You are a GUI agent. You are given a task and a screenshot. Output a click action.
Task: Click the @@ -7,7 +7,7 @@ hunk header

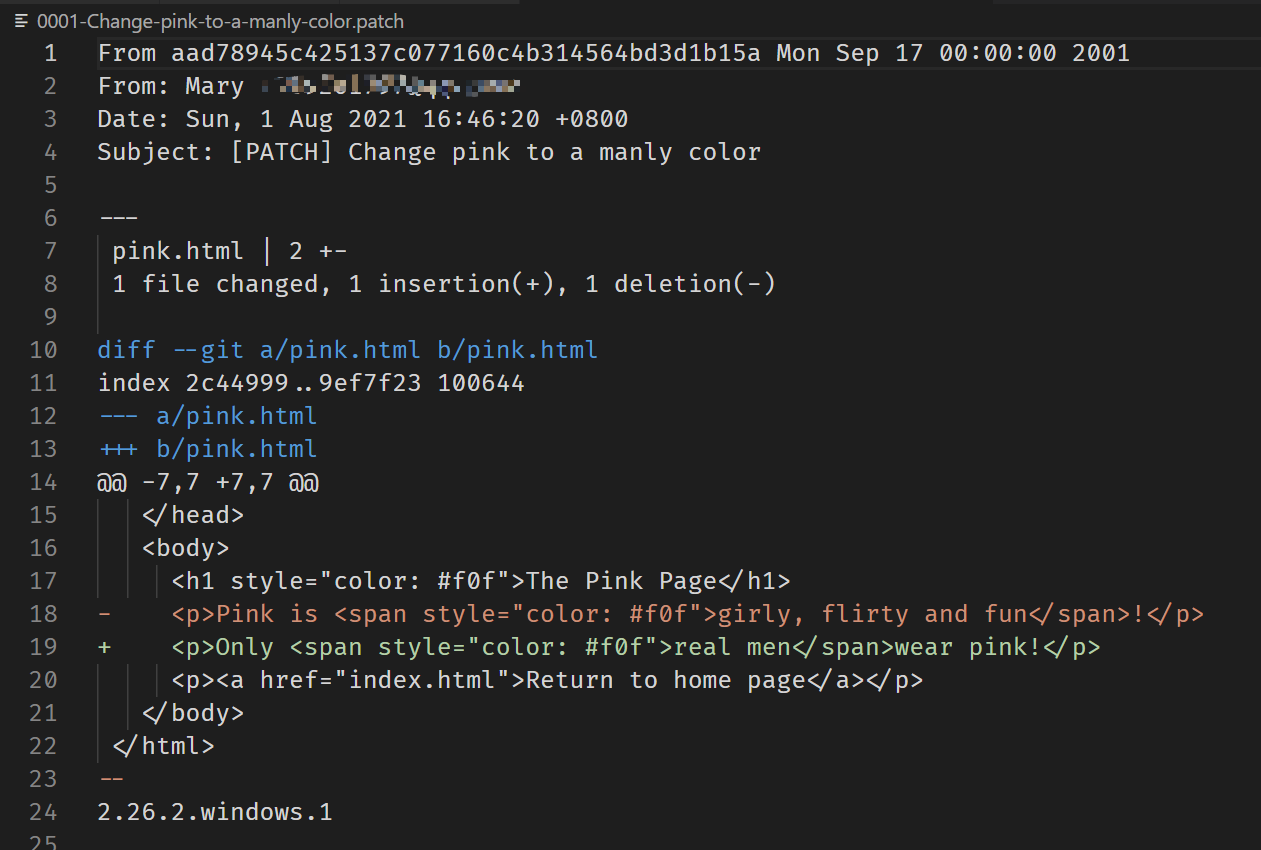click(x=207, y=482)
